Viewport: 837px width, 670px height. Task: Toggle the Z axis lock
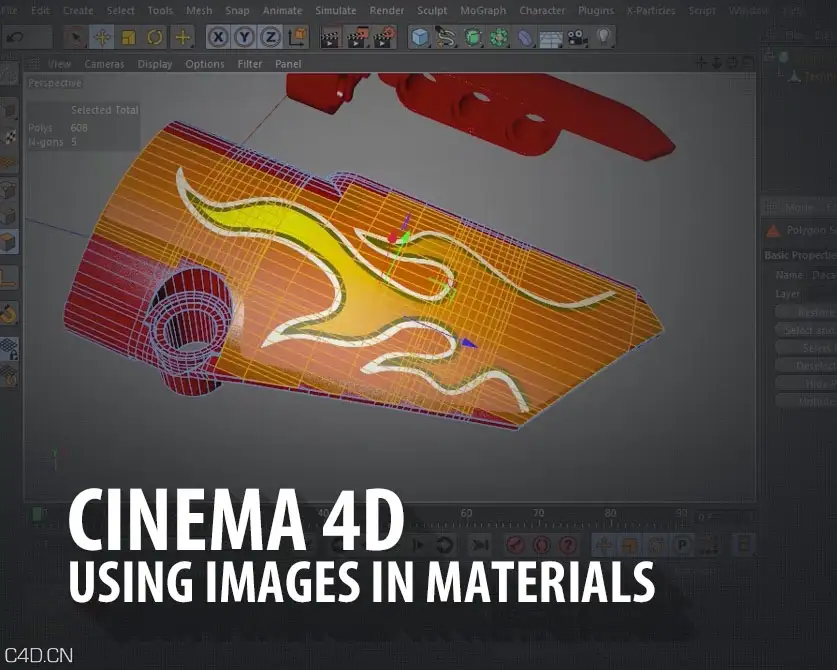click(271, 37)
